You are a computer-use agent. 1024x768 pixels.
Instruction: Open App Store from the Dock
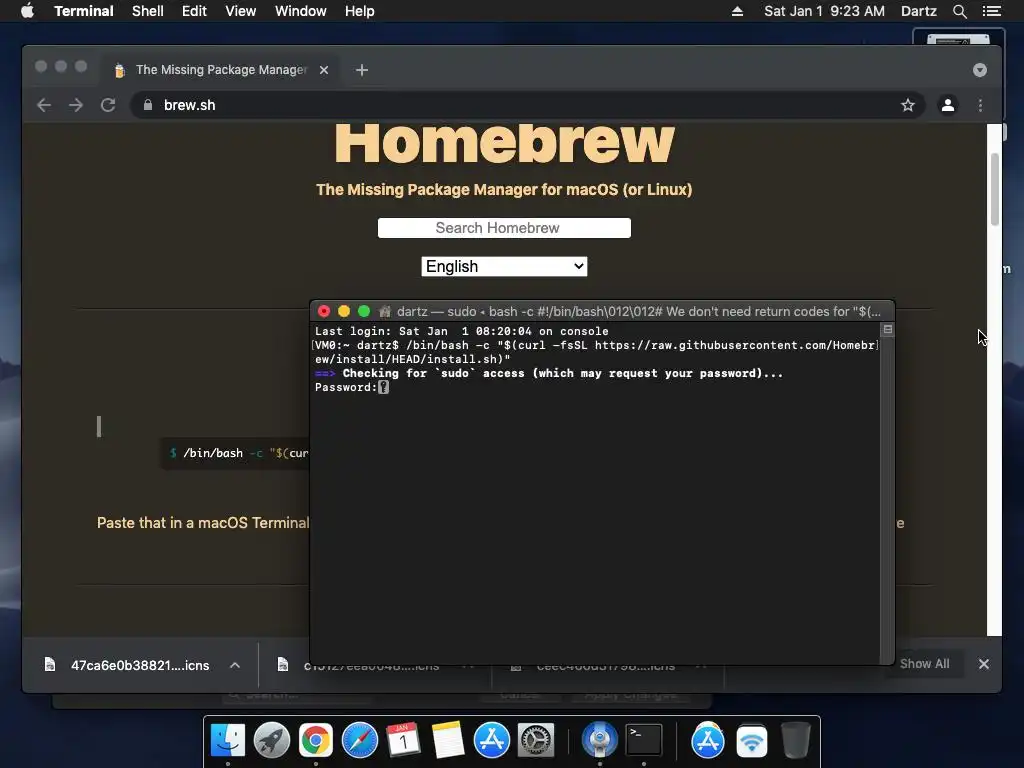(x=491, y=741)
